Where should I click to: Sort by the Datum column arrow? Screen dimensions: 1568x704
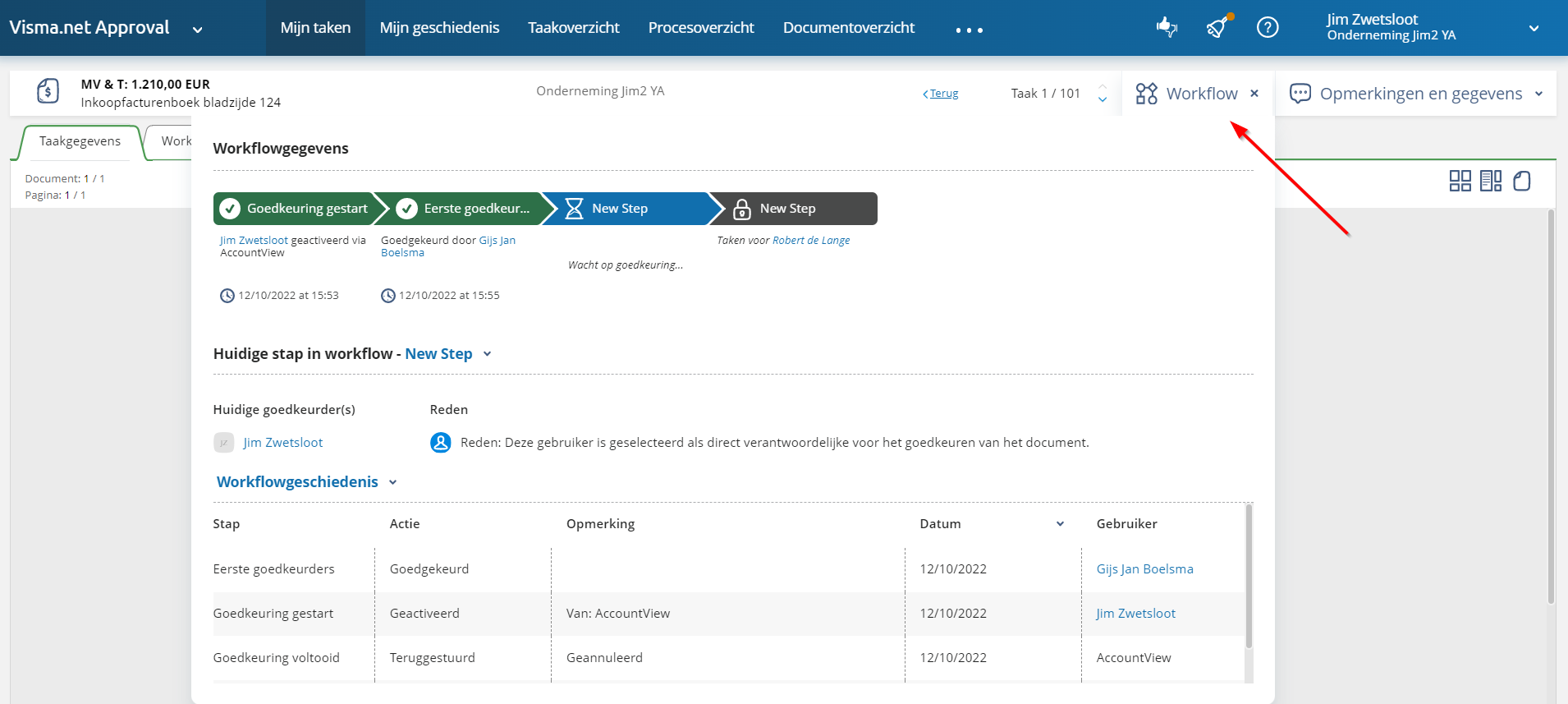point(1060,524)
